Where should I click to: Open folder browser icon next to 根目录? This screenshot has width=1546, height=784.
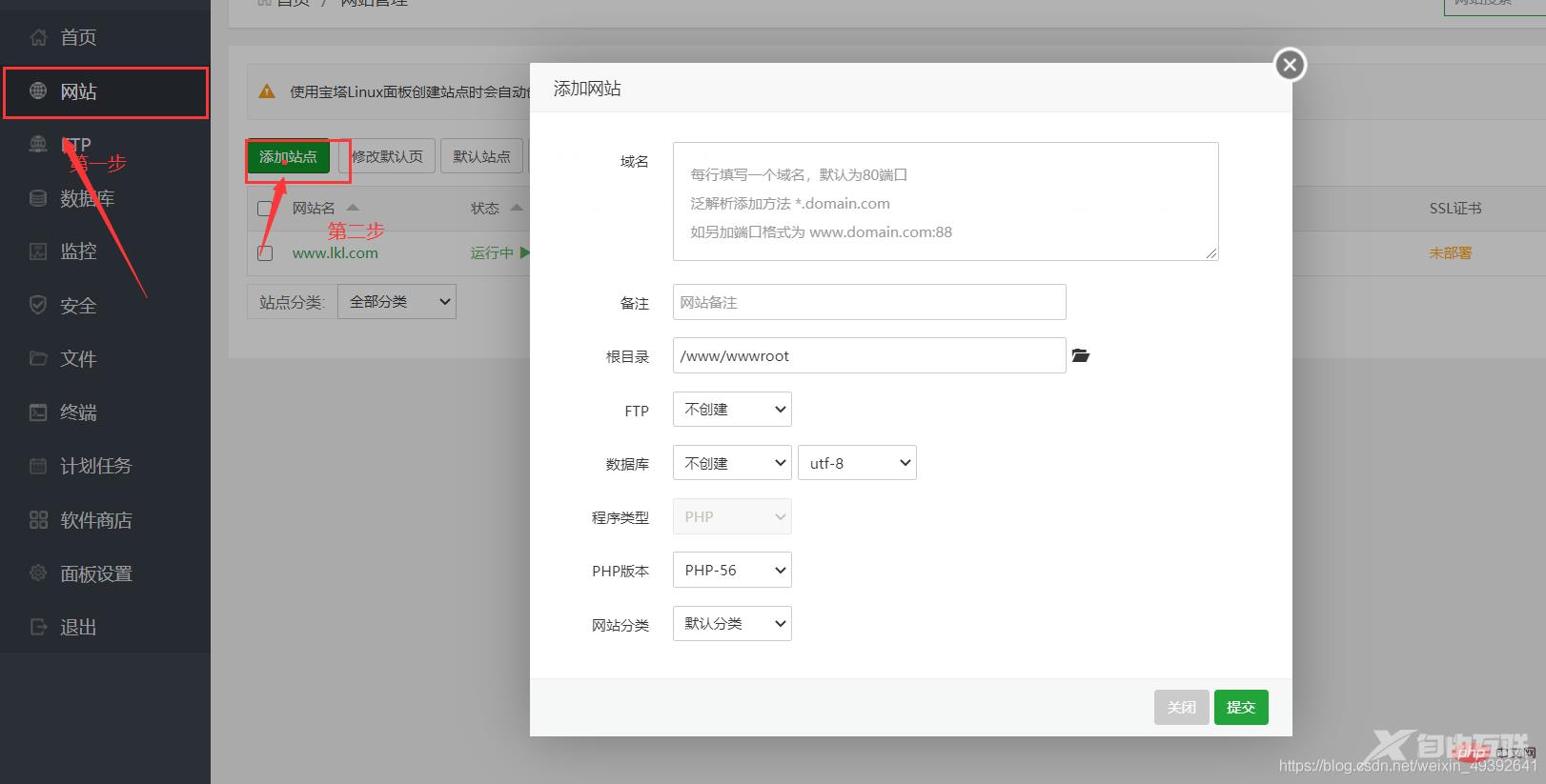[x=1080, y=355]
